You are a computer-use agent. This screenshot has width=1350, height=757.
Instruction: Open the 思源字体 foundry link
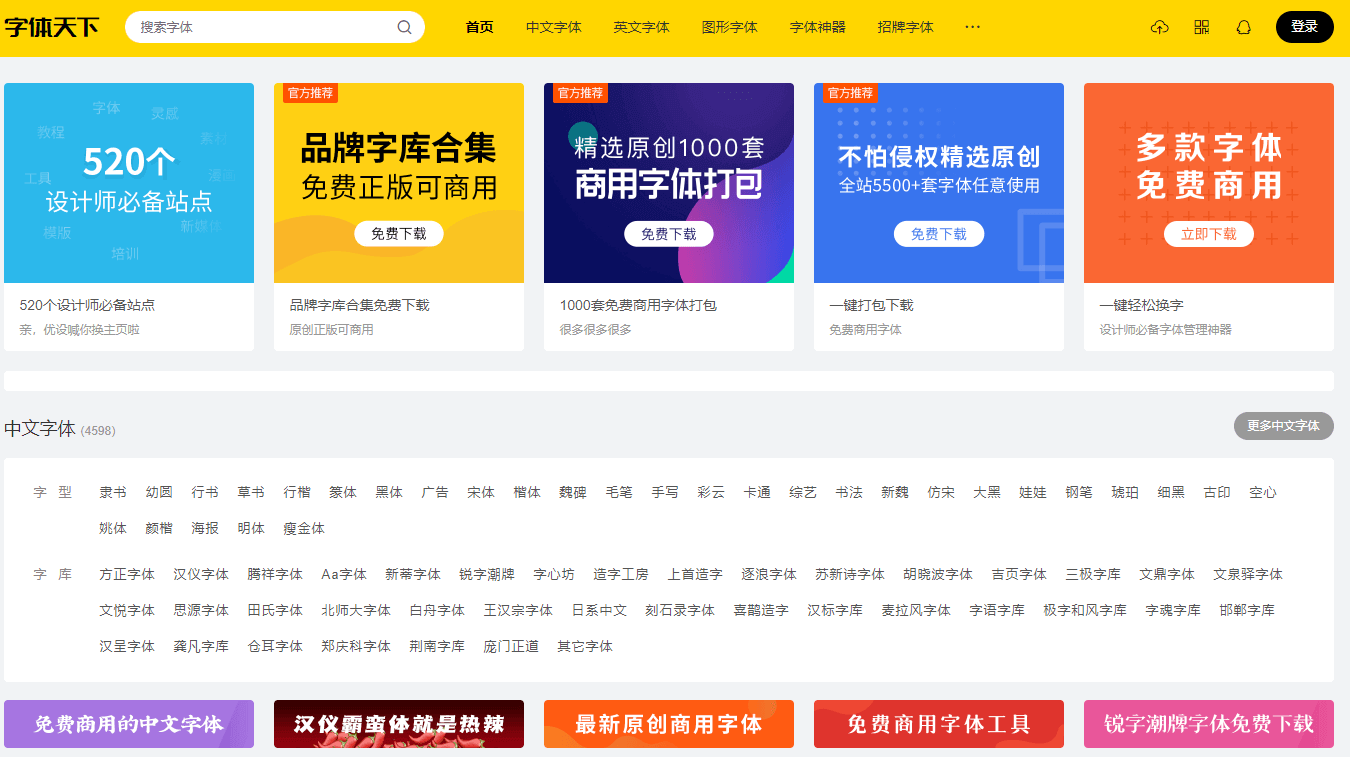tap(201, 610)
